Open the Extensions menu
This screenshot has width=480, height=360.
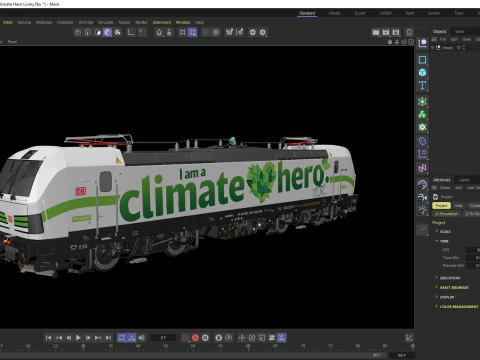[162, 22]
